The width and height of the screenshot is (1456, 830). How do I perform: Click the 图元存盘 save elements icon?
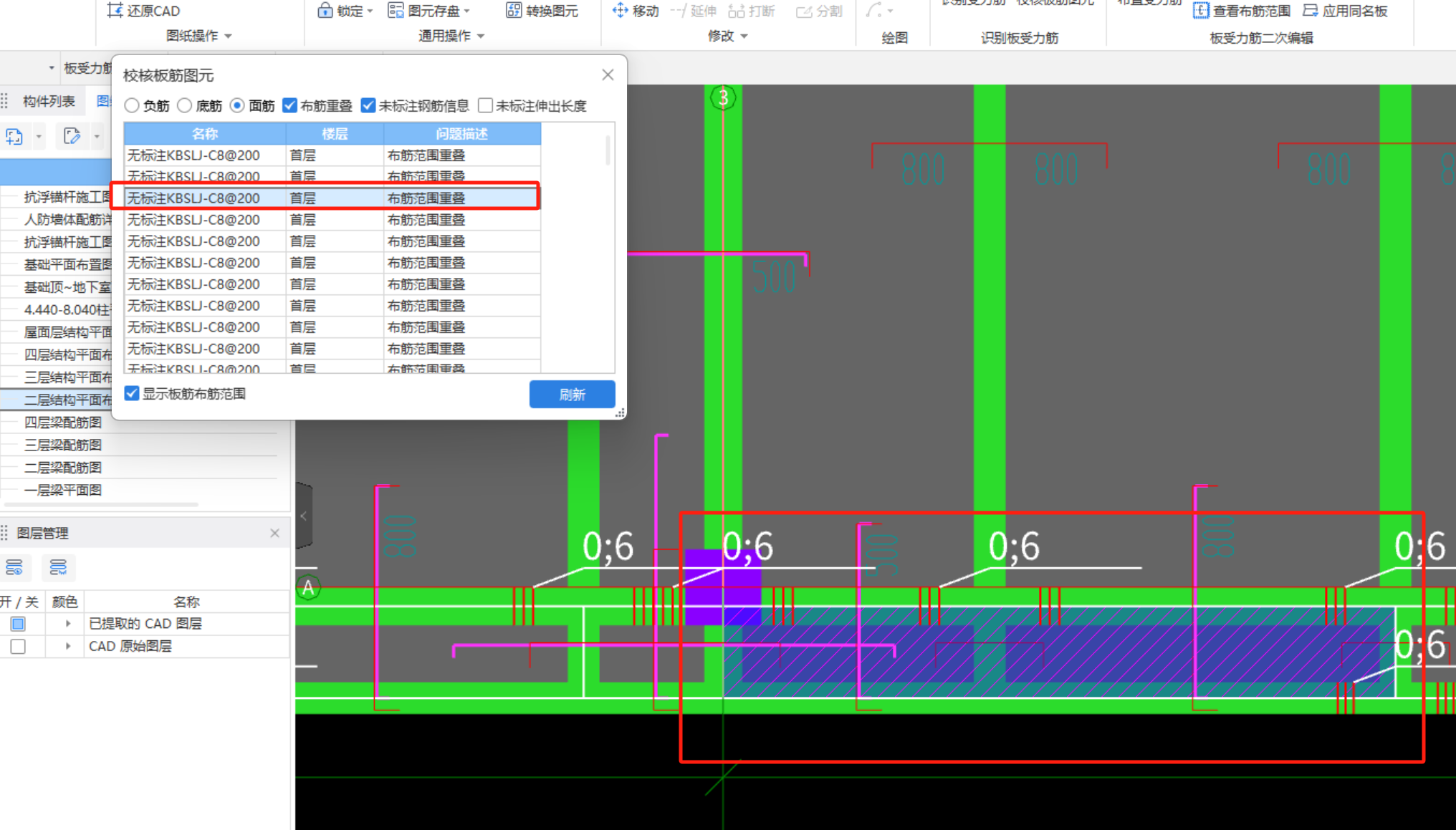tap(396, 11)
